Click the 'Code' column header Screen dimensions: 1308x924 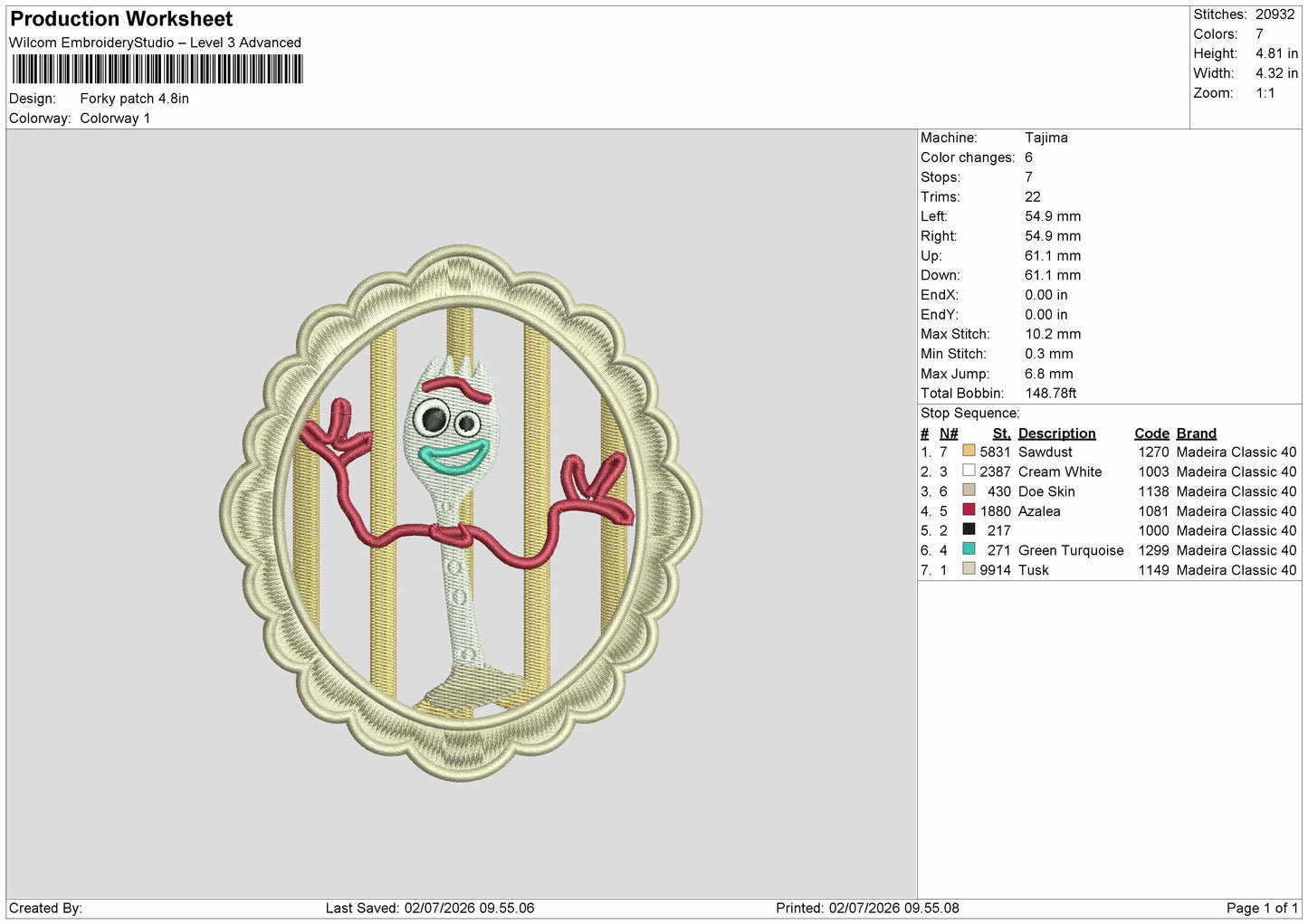(1151, 433)
